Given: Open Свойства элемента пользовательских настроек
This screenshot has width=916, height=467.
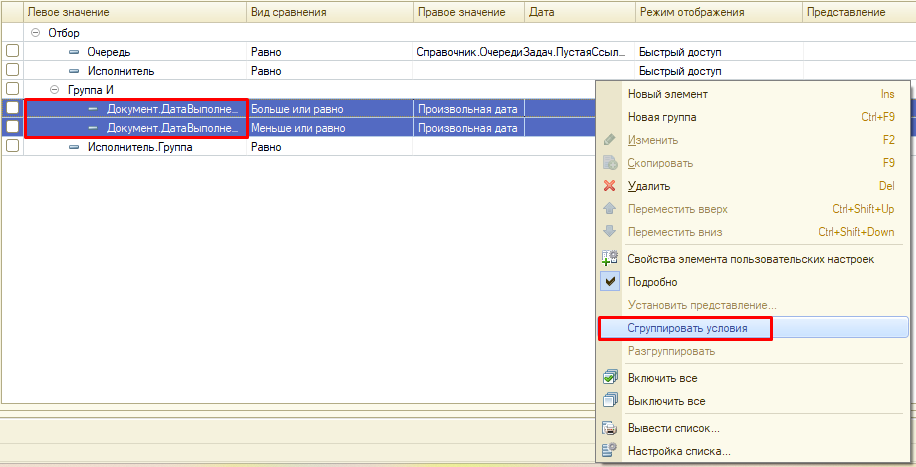Looking at the screenshot, I should coord(754,258).
